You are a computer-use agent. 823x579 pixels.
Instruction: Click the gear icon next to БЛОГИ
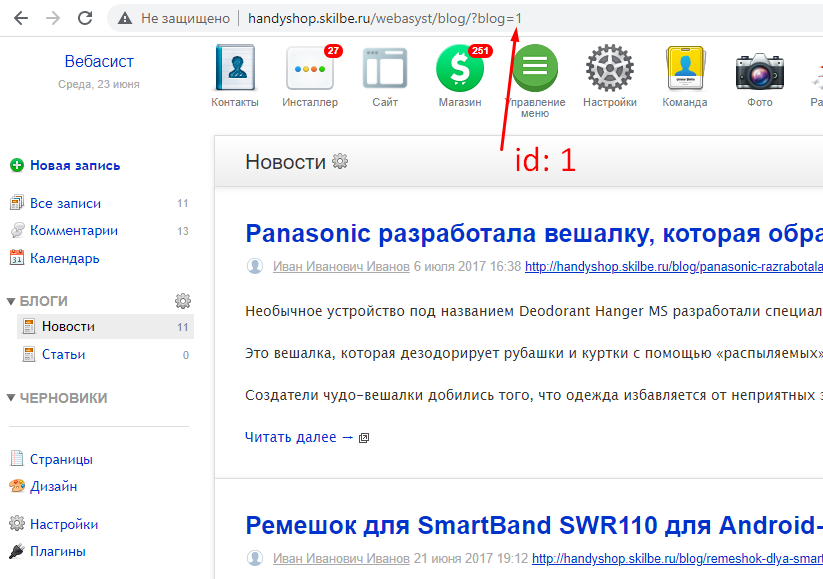pos(183,301)
